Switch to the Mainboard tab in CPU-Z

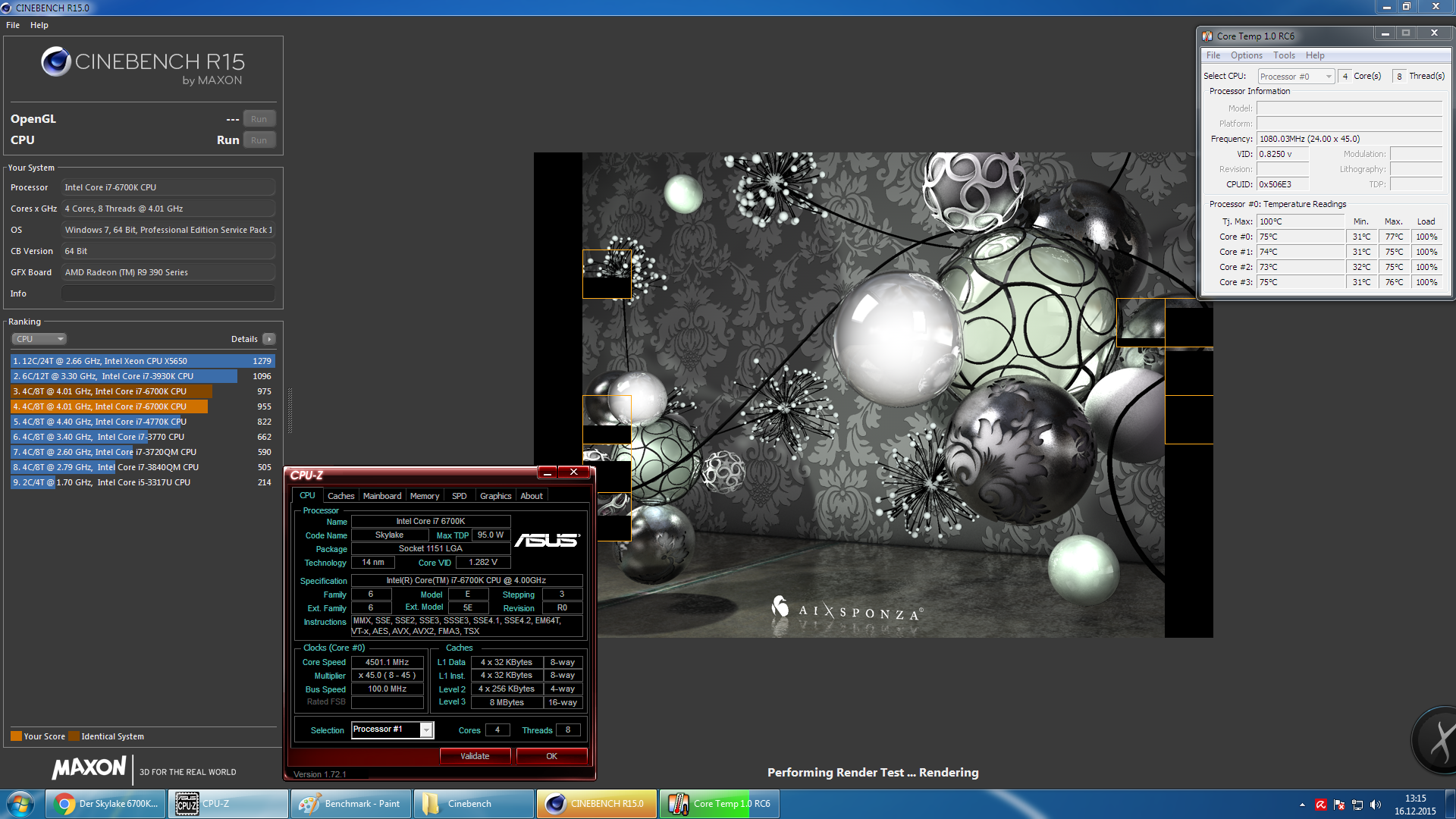tap(381, 496)
